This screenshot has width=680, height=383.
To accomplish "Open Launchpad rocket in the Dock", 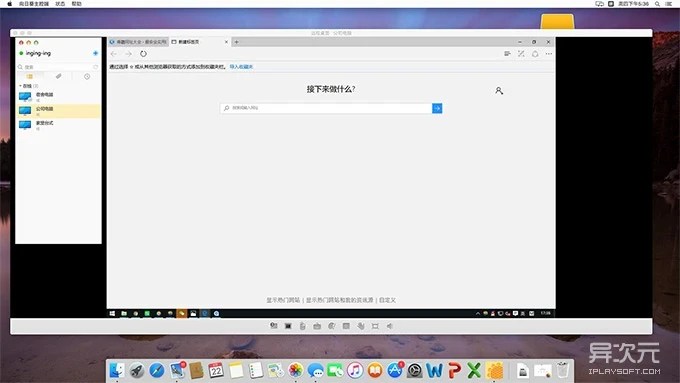I will click(137, 370).
